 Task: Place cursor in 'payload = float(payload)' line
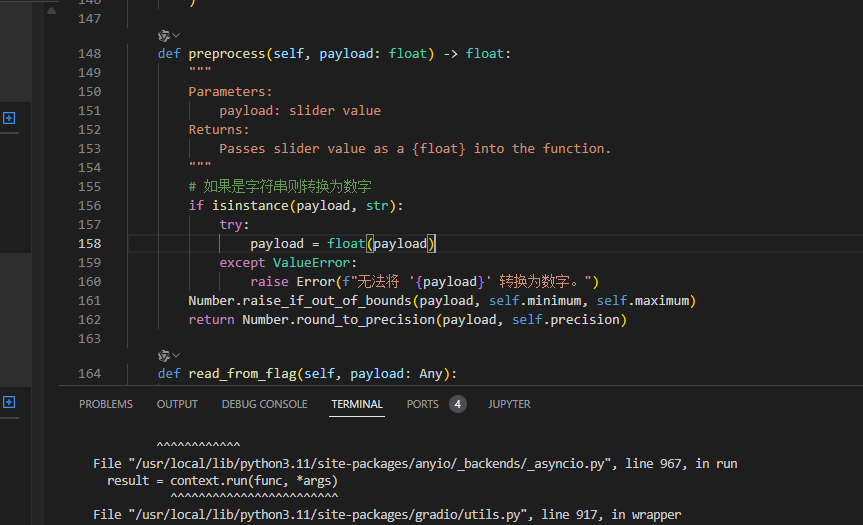(x=342, y=243)
